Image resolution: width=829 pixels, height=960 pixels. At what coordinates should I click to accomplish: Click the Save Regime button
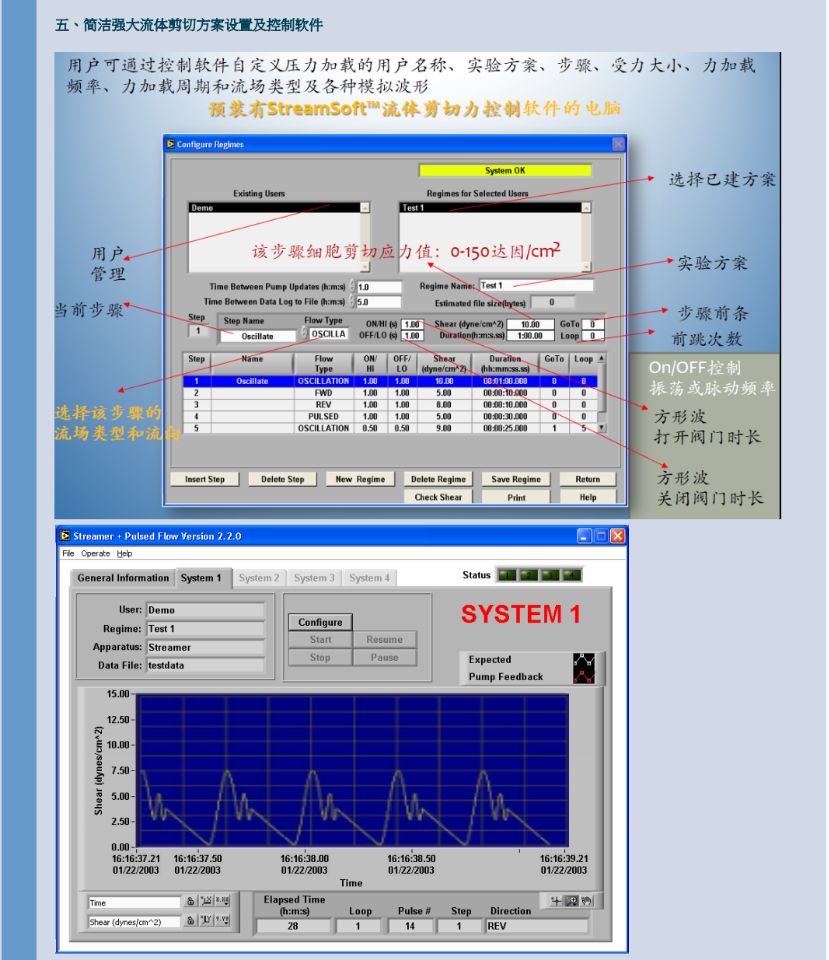point(516,479)
